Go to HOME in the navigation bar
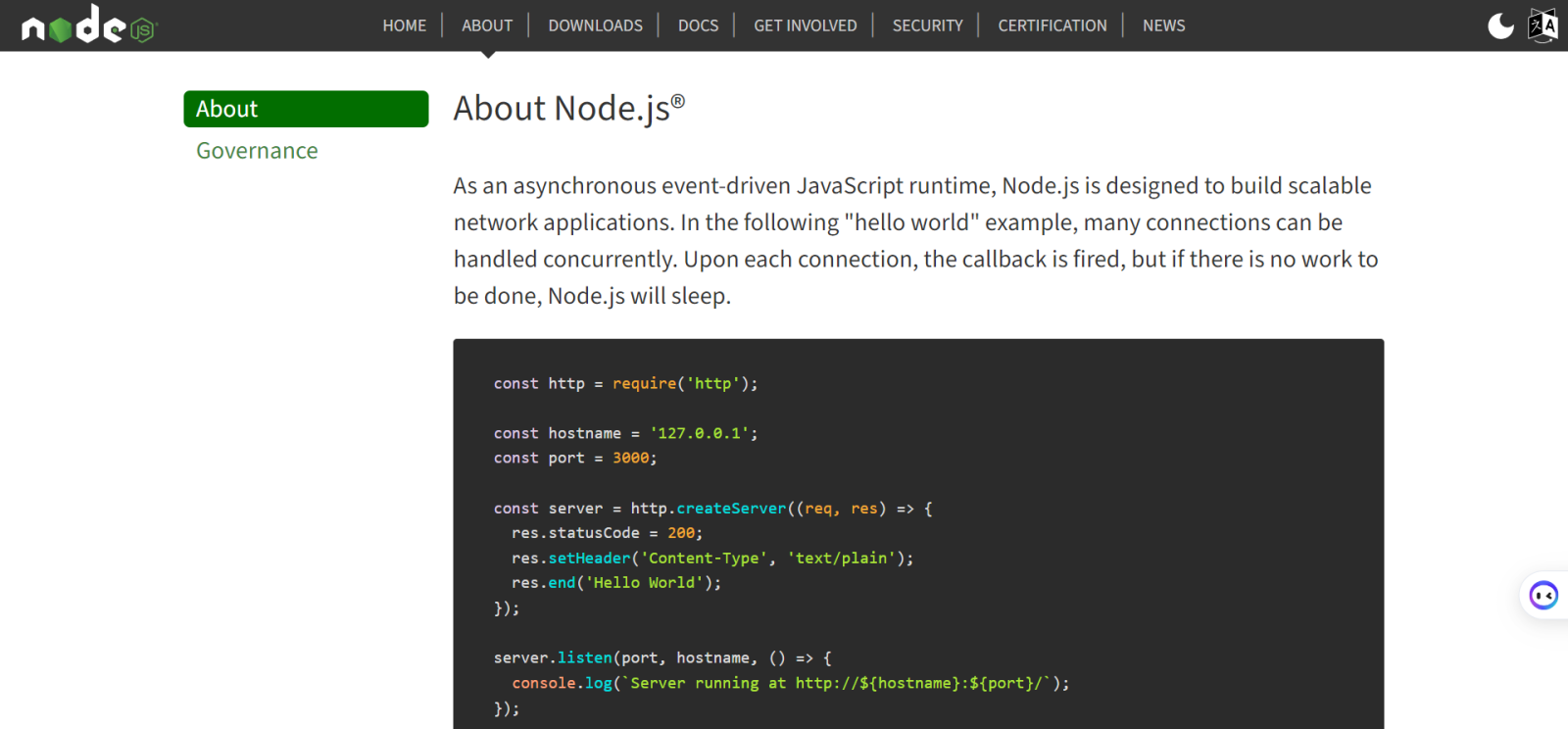The image size is (1568, 729). 405,25
